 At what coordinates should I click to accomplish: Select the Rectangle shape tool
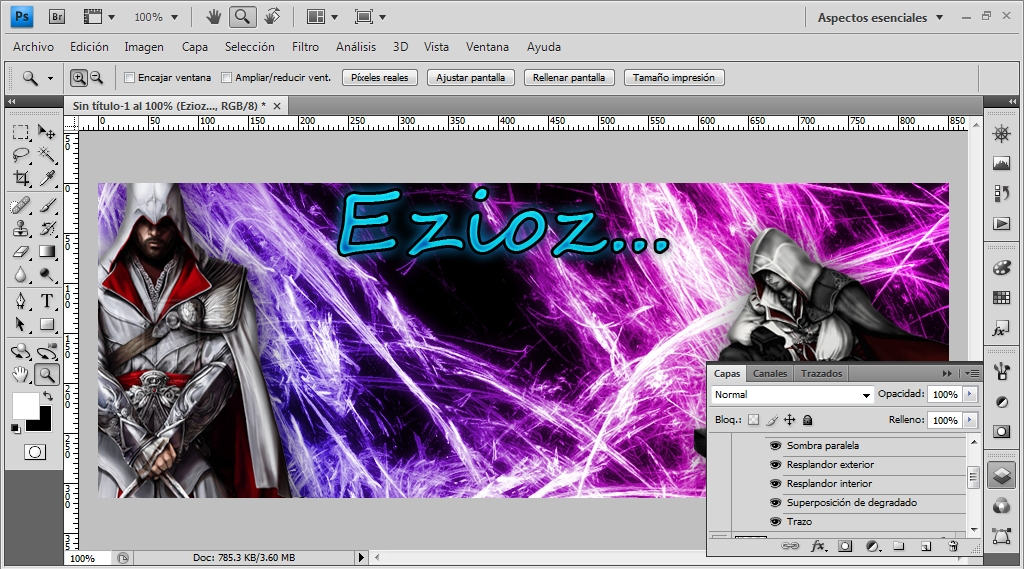[46, 324]
